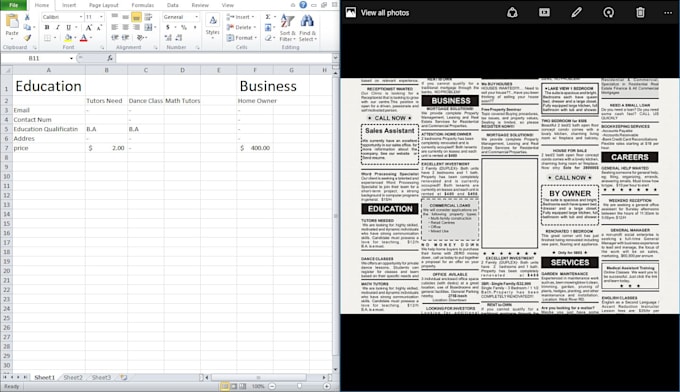Click the Cut scissors icon in Excel

point(27,17)
